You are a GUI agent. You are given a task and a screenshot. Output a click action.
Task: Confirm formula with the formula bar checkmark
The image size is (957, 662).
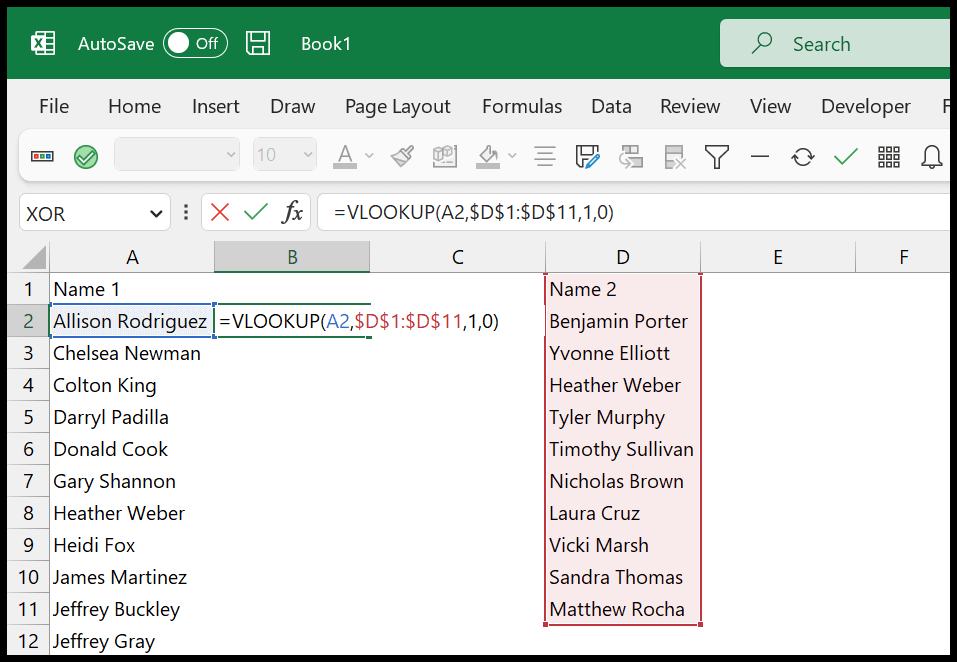[256, 212]
